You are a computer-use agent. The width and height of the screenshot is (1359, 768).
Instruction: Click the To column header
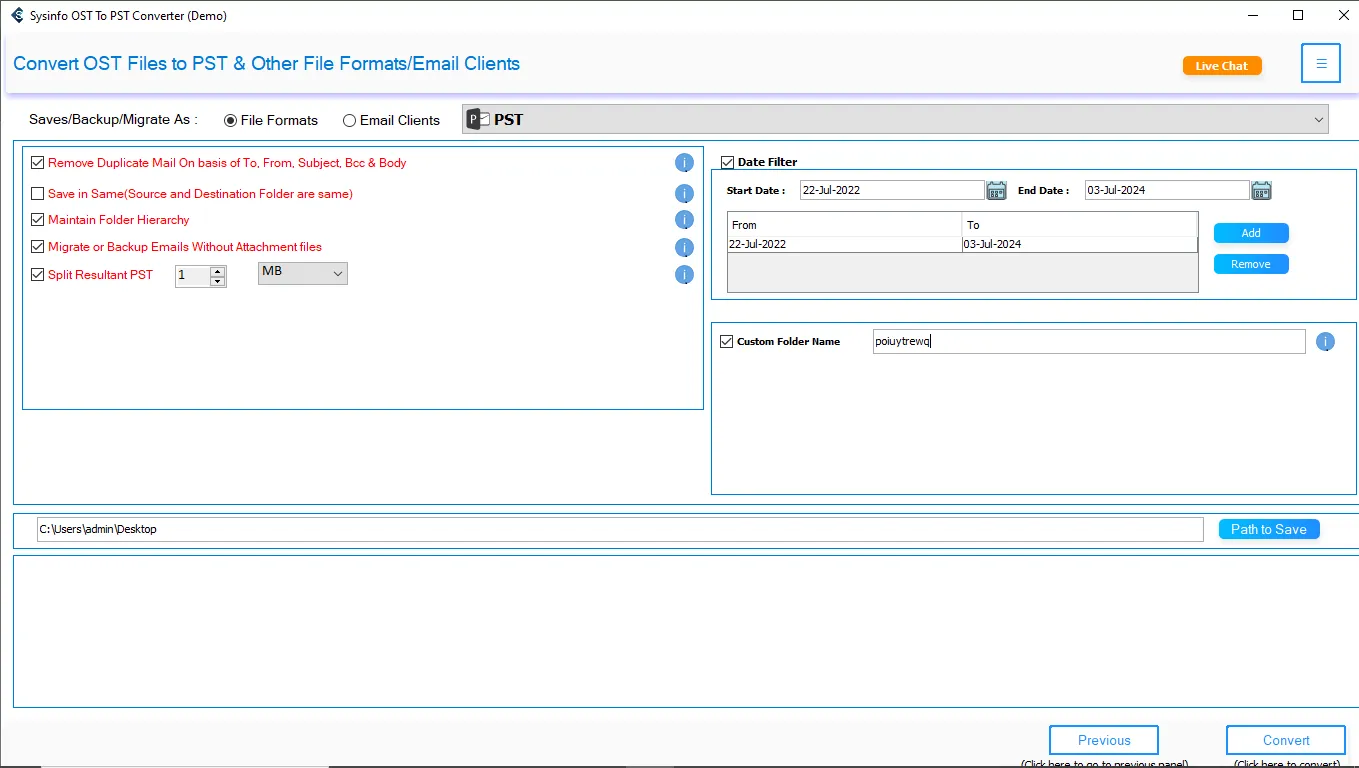coord(1080,225)
